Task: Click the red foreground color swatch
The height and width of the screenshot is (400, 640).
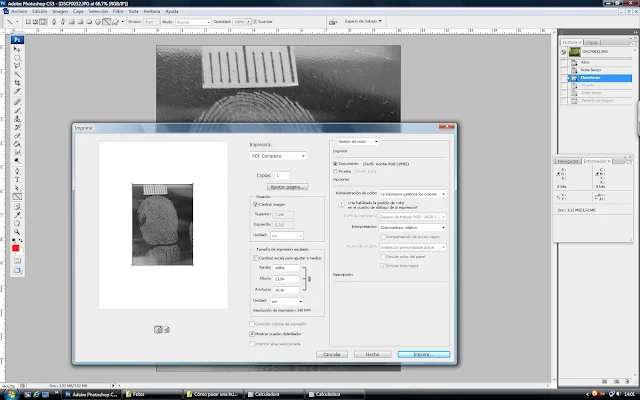Action: 16,248
